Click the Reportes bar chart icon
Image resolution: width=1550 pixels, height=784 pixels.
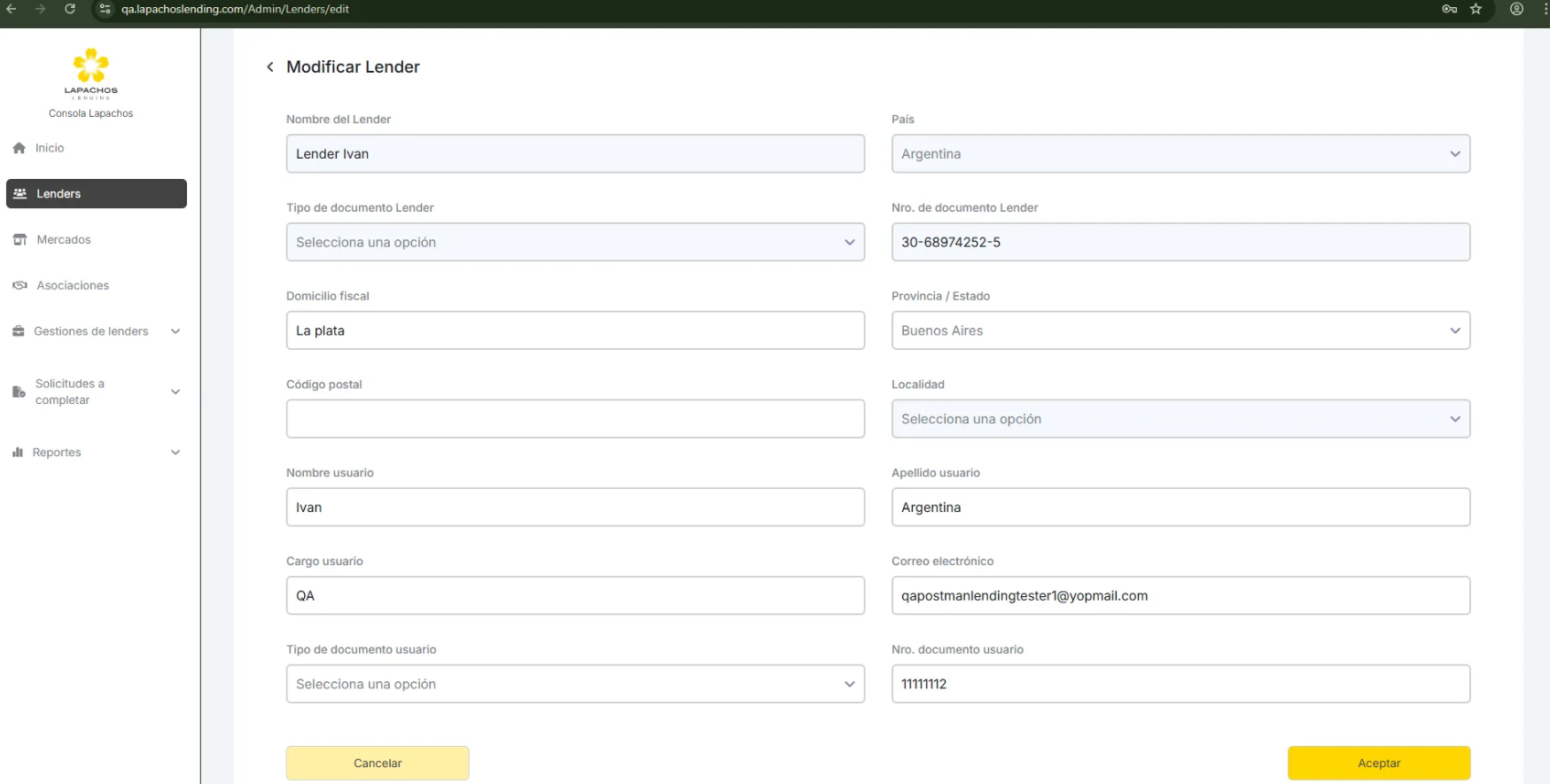(18, 453)
